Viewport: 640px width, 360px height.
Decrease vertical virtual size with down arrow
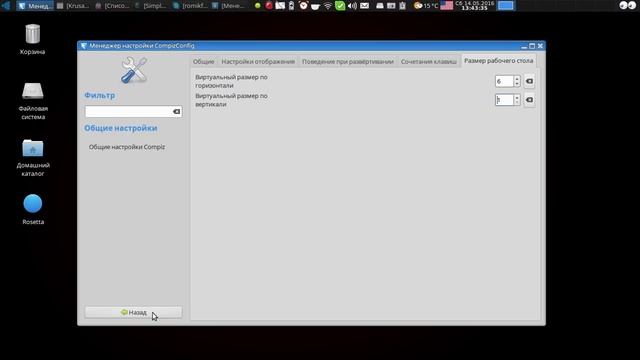click(x=517, y=102)
